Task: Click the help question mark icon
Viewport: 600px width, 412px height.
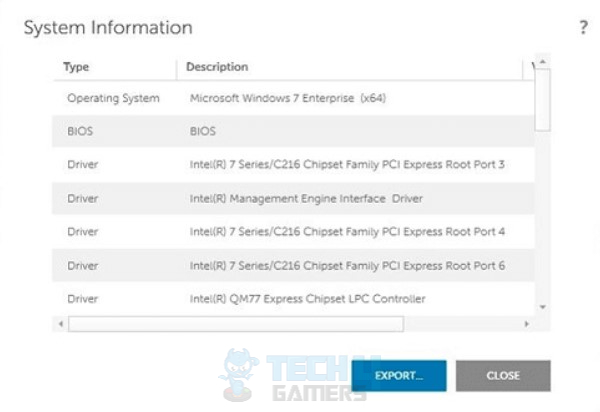Action: (x=583, y=28)
